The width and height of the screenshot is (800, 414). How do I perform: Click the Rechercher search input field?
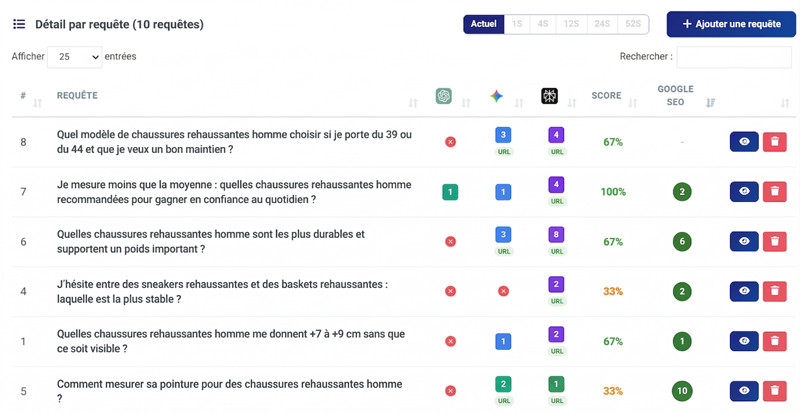[734, 57]
